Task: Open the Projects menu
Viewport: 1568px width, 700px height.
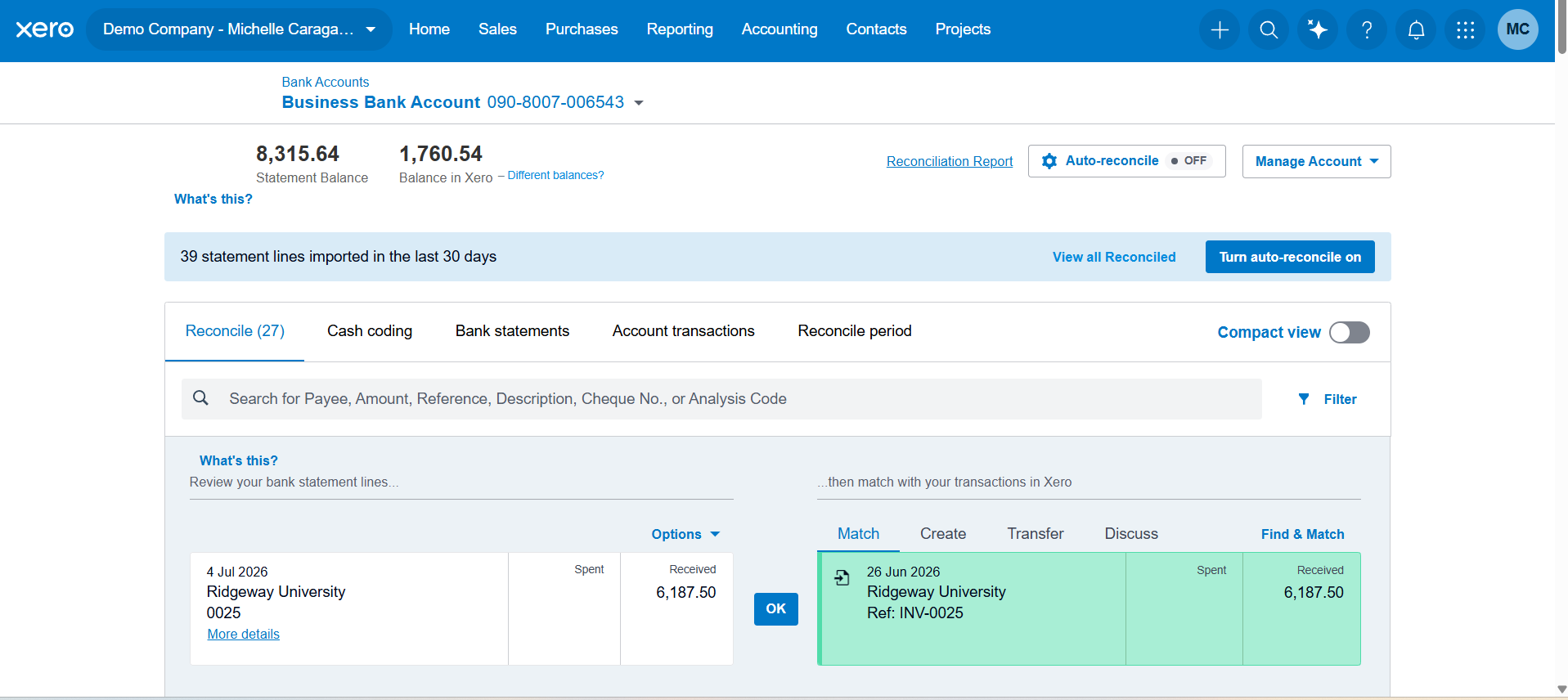Action: 963,29
